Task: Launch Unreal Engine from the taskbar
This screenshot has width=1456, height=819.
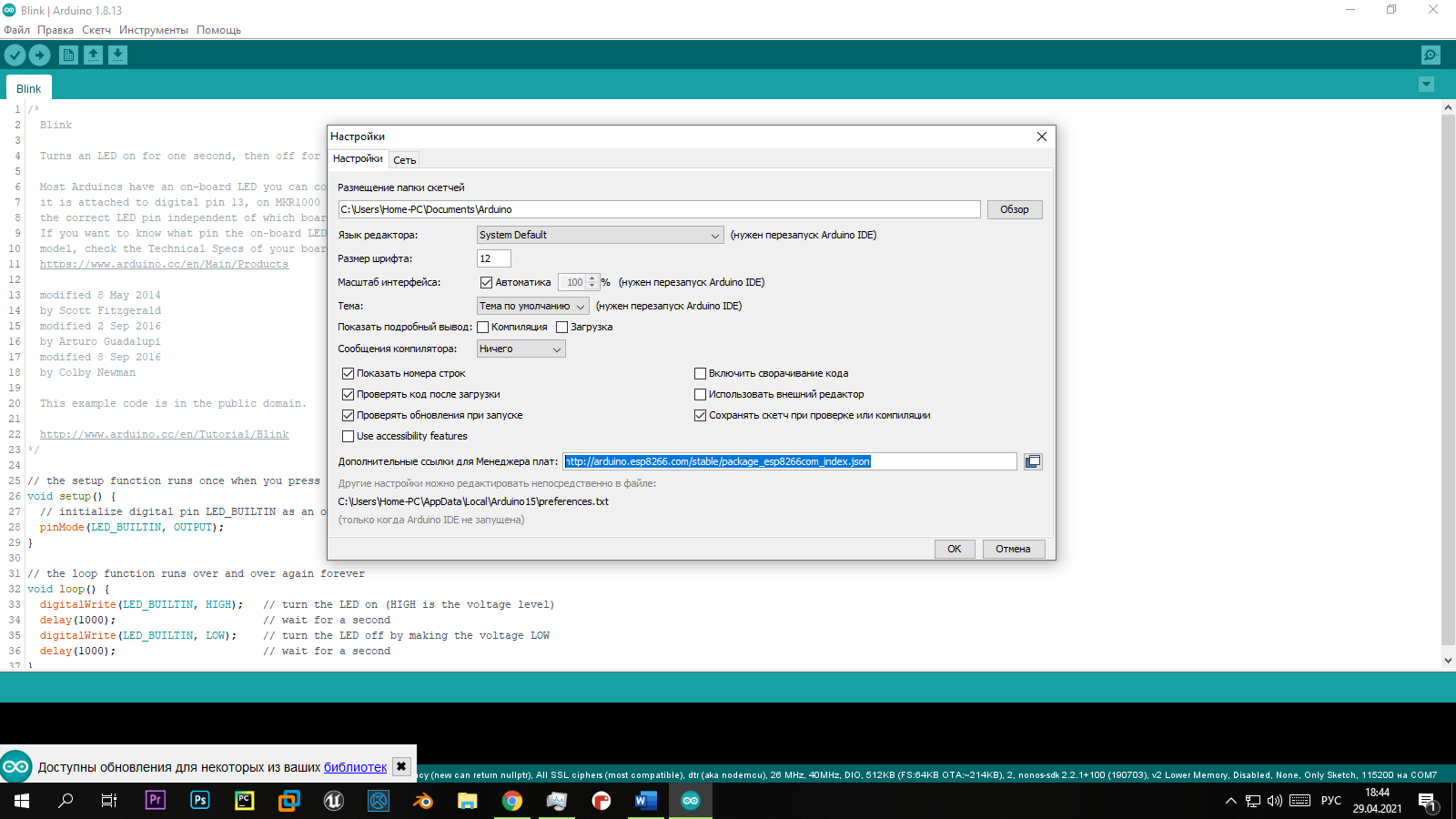Action: pos(334,801)
